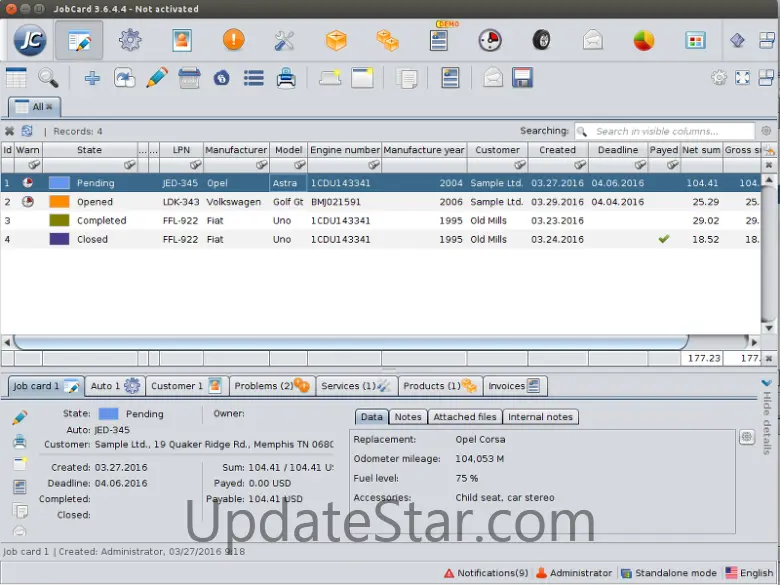
Task: Switch to the Products (1) tab
Action: point(440,386)
